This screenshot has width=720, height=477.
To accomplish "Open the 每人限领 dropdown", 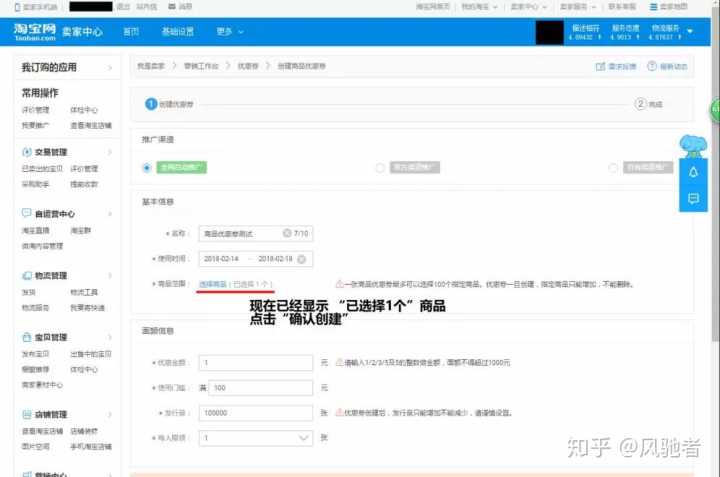I will [305, 437].
